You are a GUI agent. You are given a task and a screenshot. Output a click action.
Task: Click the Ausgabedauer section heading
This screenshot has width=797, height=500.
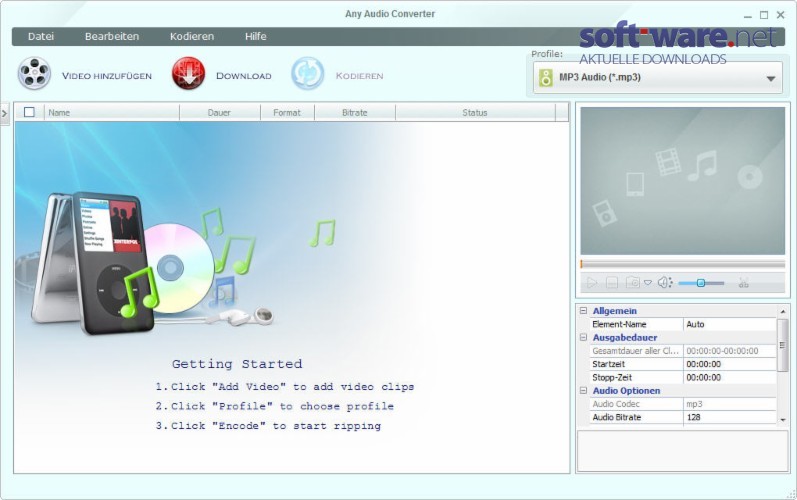point(625,337)
